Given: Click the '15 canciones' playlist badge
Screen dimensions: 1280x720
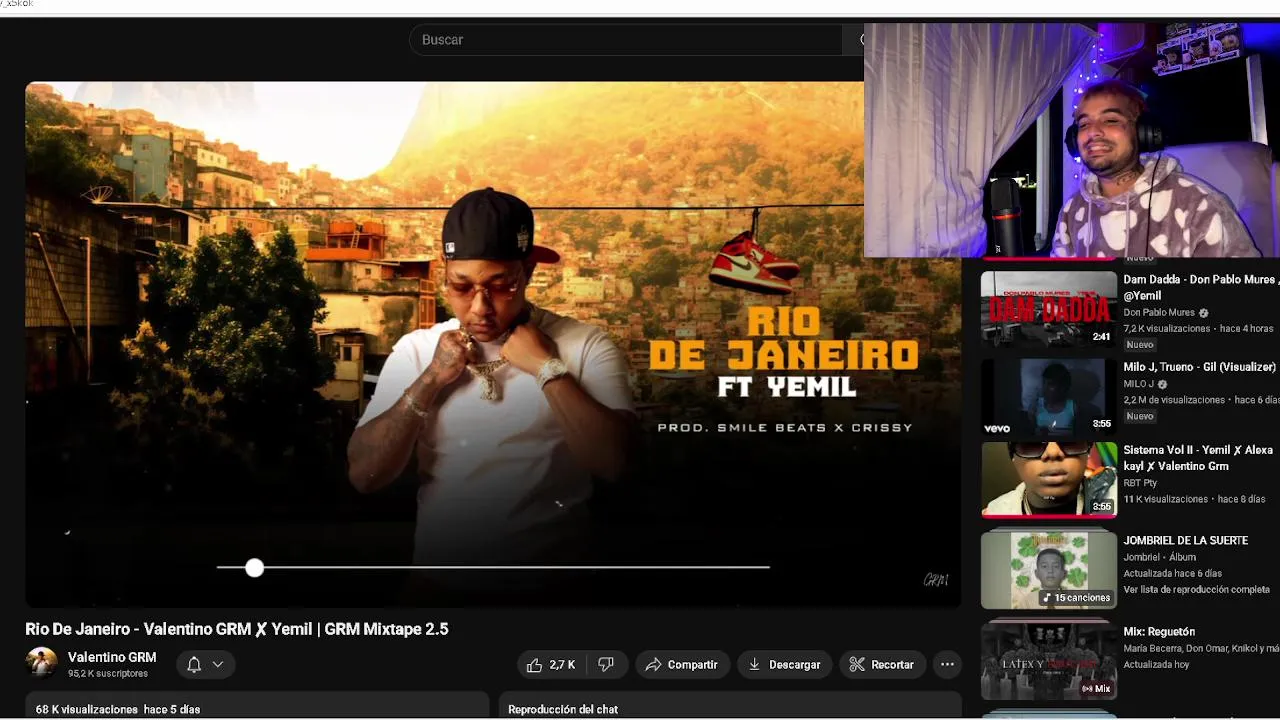Looking at the screenshot, I should point(1076,598).
